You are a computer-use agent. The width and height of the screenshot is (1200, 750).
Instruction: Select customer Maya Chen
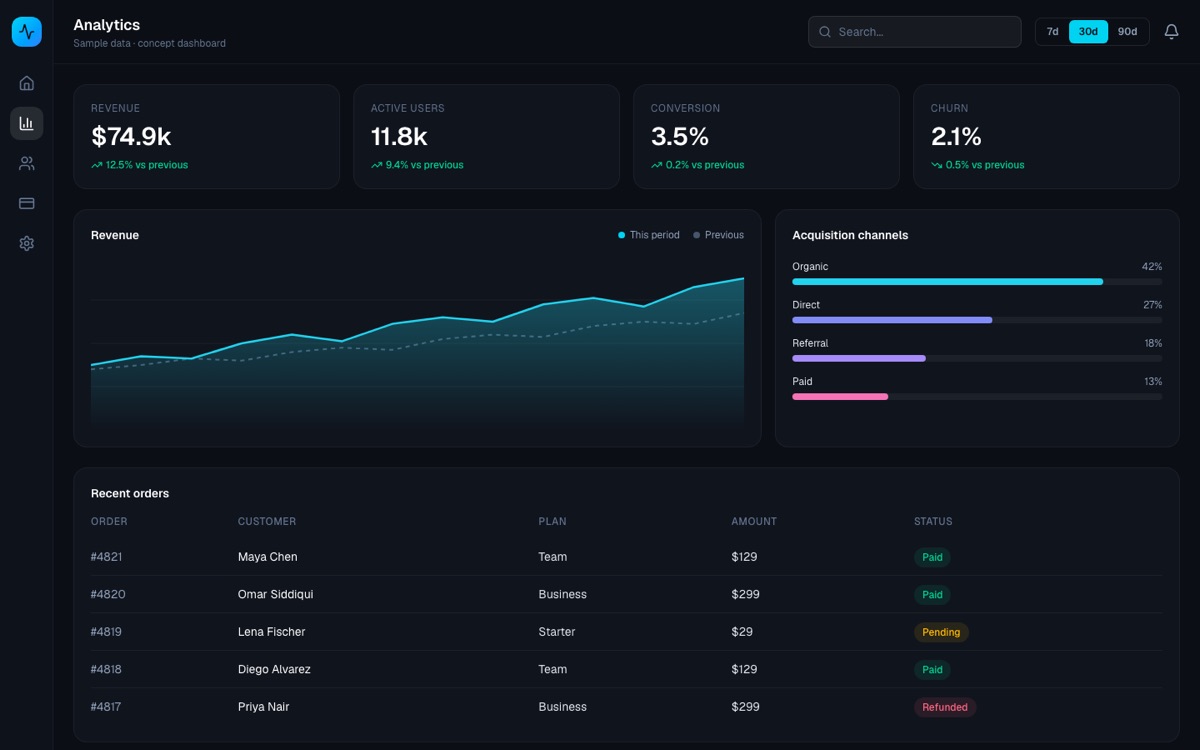(267, 557)
